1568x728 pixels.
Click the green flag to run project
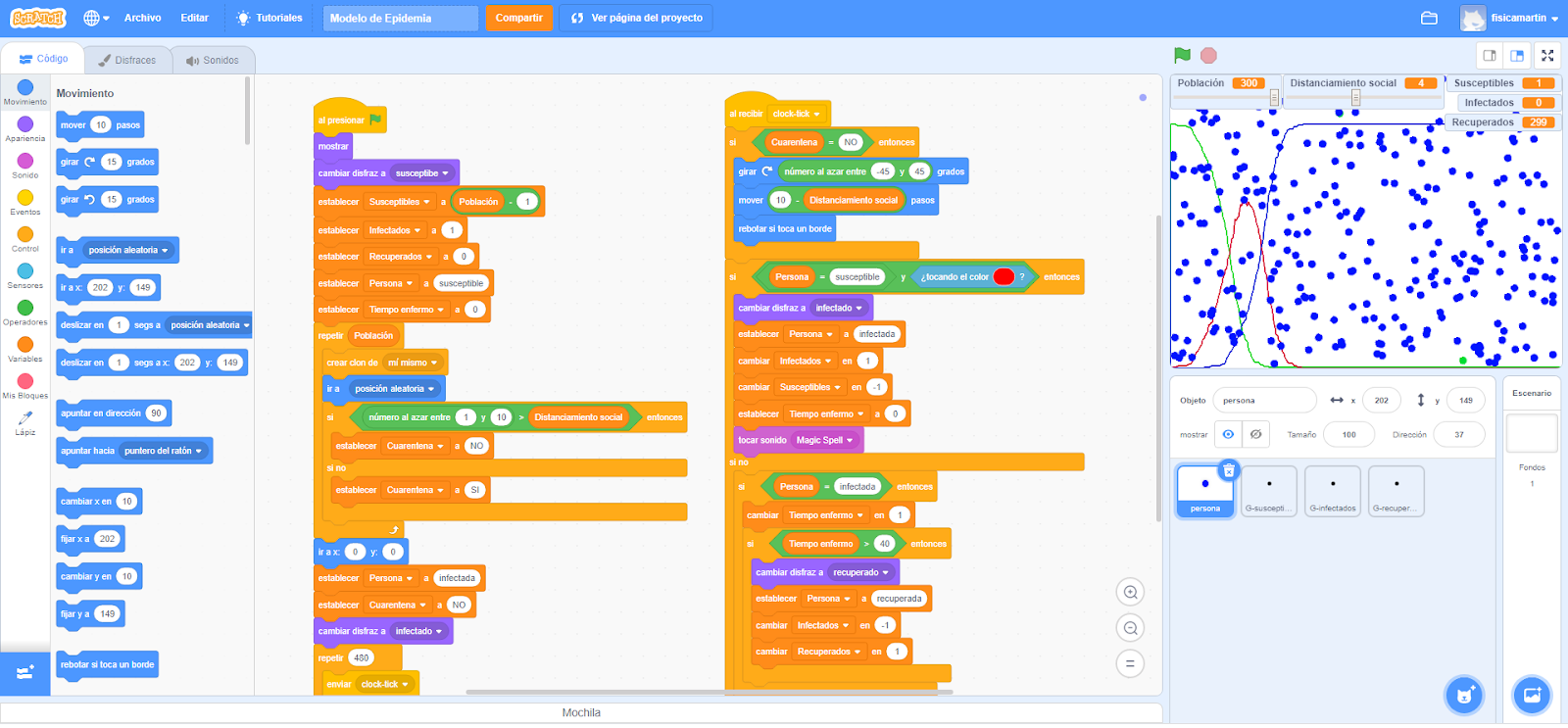tap(1182, 56)
